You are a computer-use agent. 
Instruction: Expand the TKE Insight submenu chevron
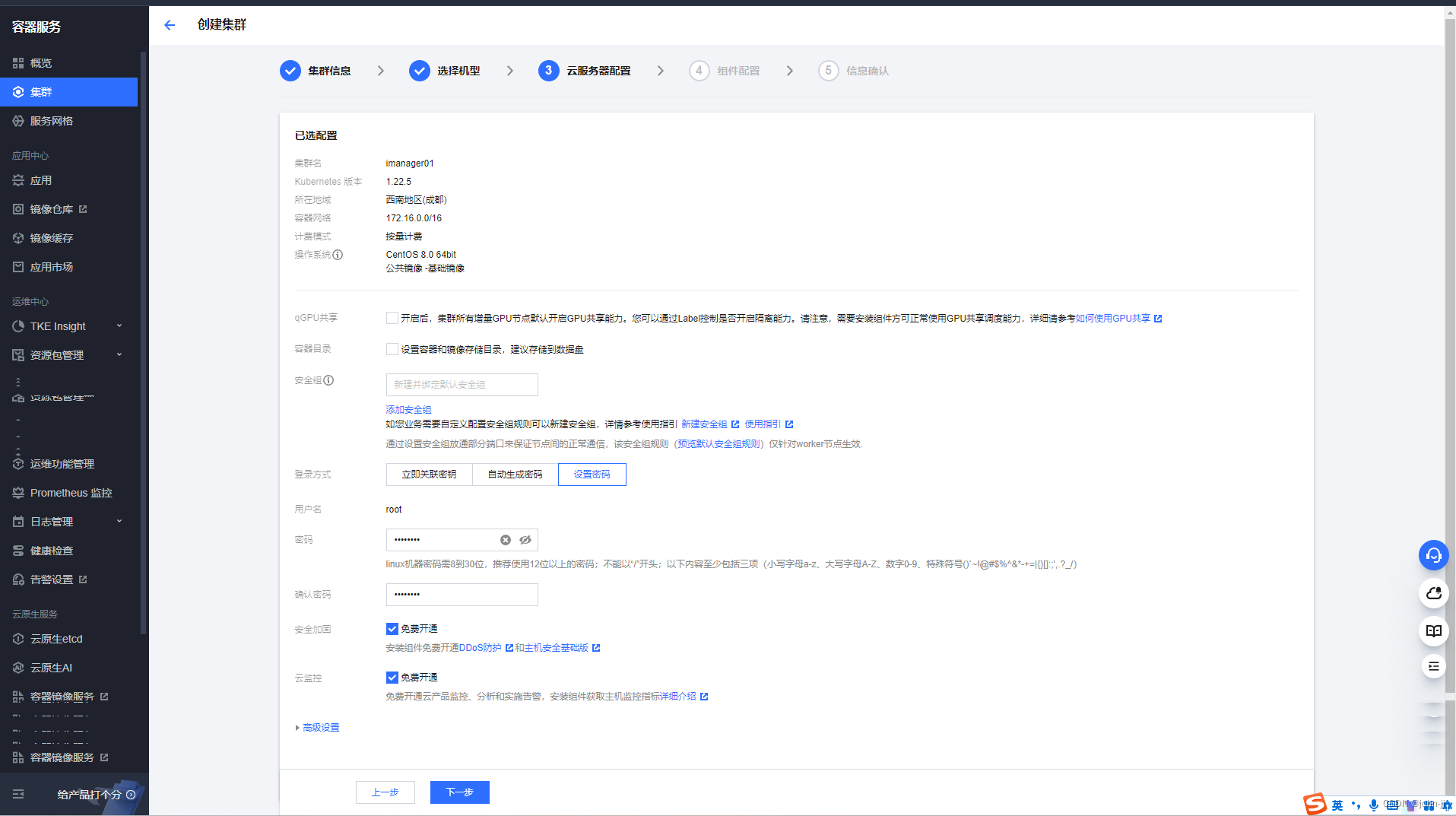tap(119, 326)
